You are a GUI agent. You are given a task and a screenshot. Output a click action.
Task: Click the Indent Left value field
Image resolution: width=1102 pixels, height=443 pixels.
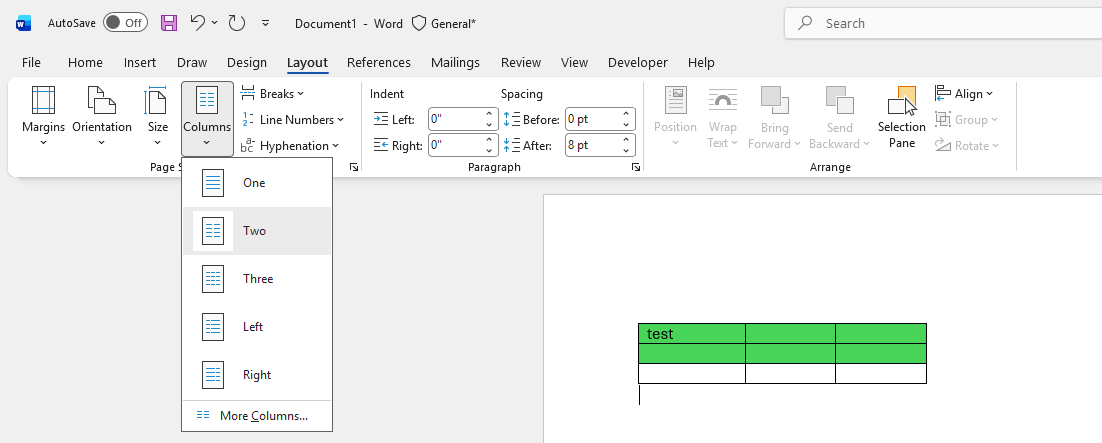click(x=455, y=120)
